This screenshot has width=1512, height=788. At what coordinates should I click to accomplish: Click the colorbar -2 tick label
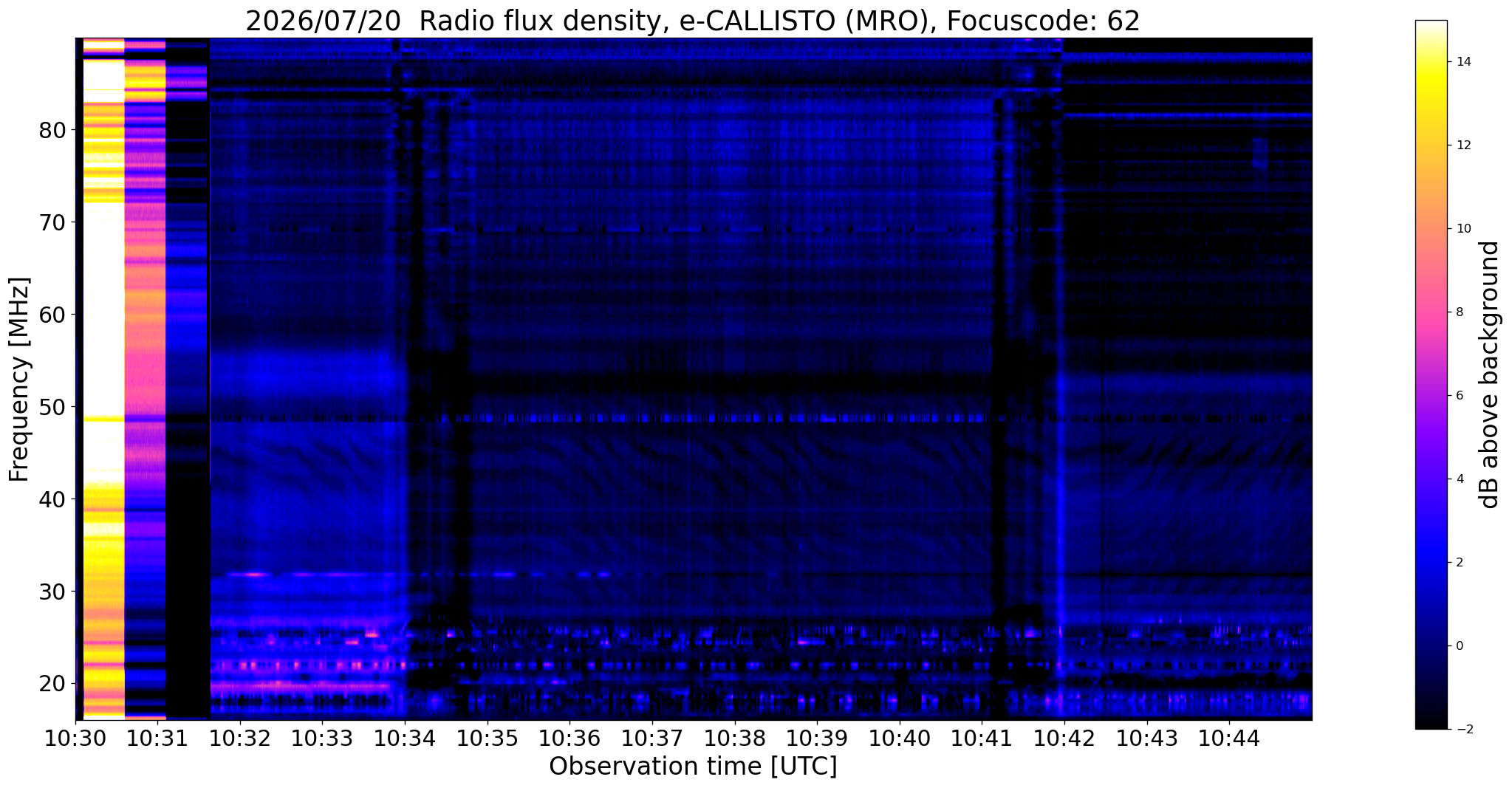click(x=1461, y=729)
